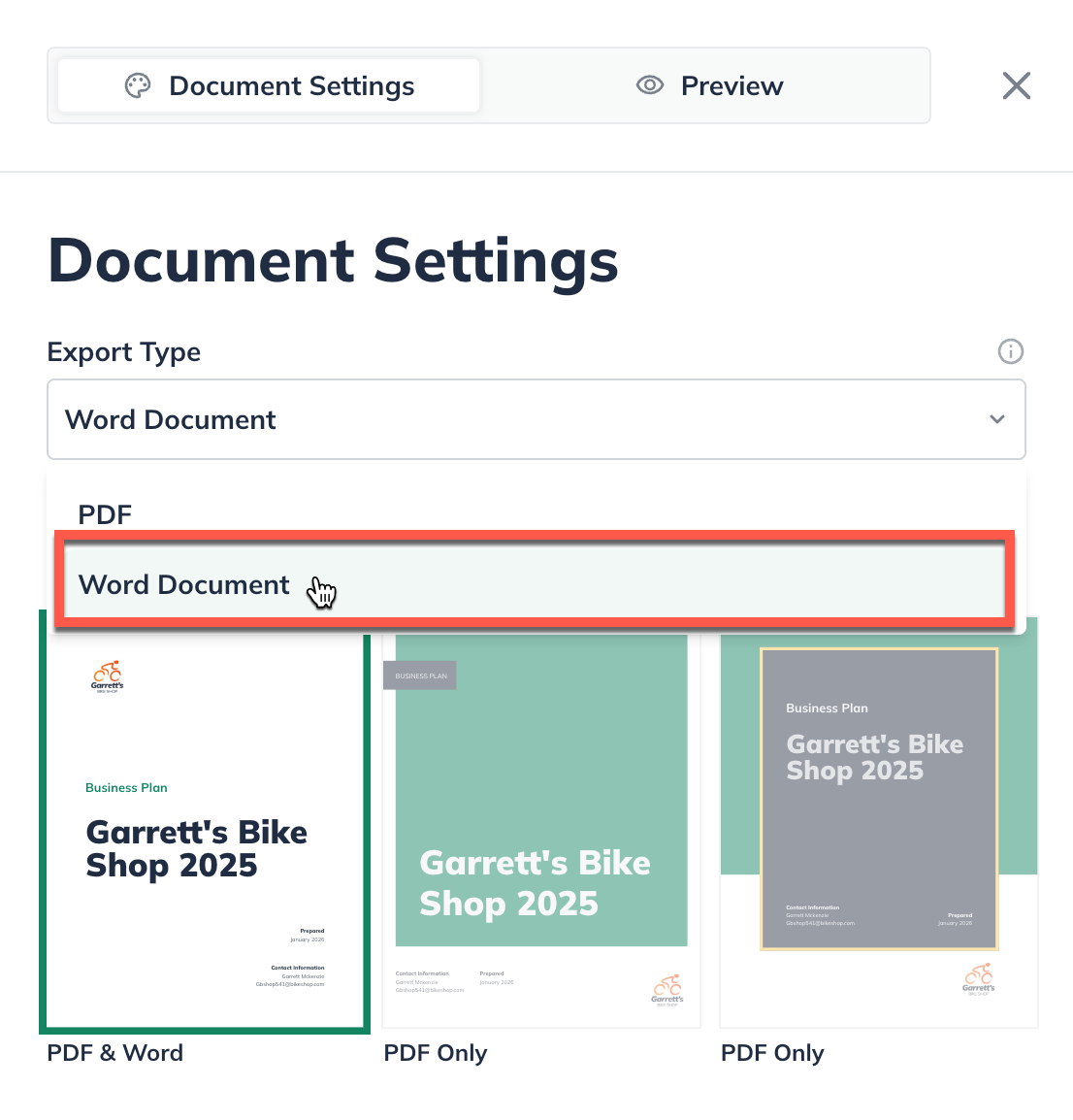Click the PDF & Word template label
The height and width of the screenshot is (1120, 1073).
coord(114,1053)
